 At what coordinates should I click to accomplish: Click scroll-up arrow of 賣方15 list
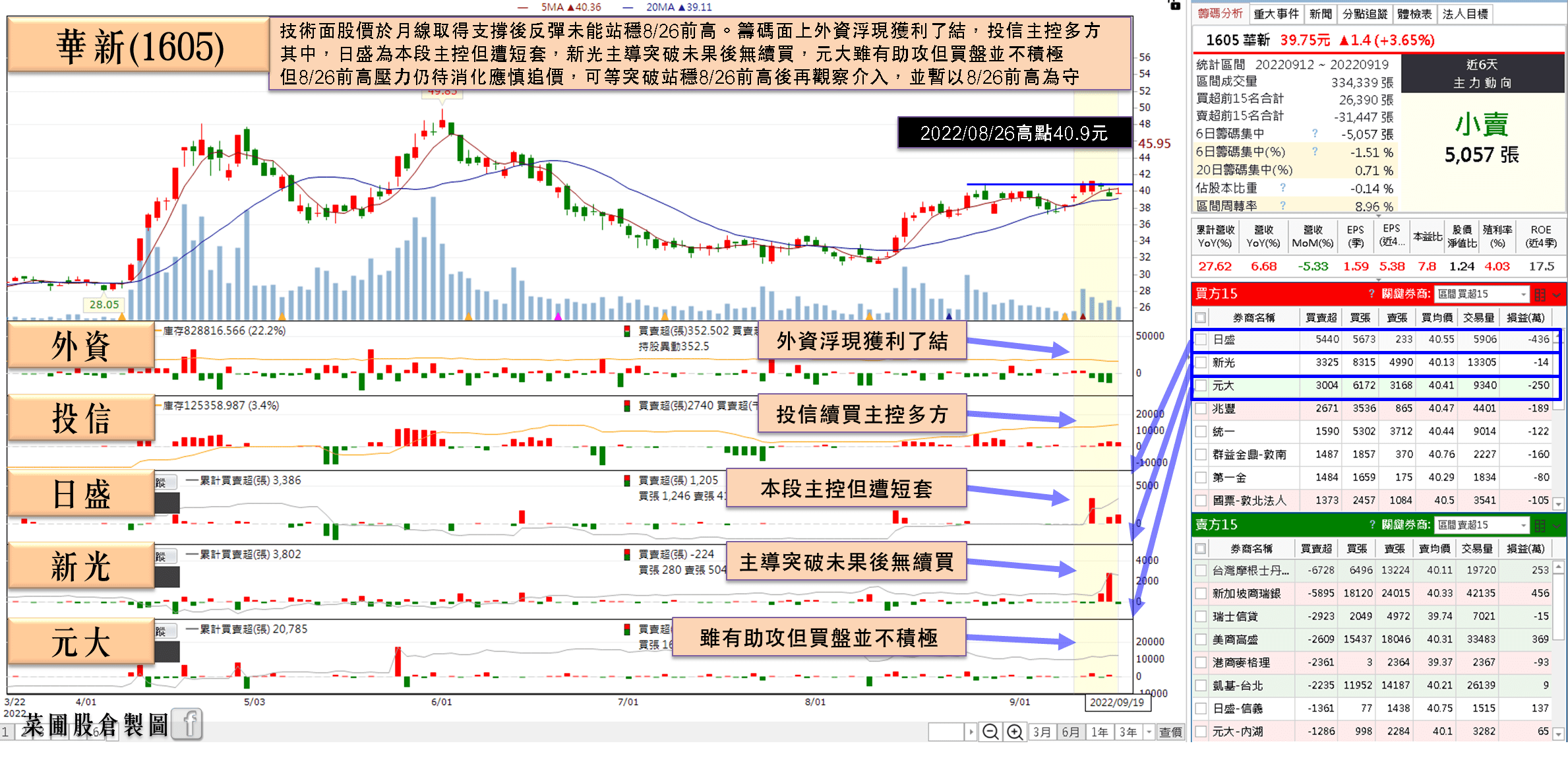pyautogui.click(x=1559, y=567)
